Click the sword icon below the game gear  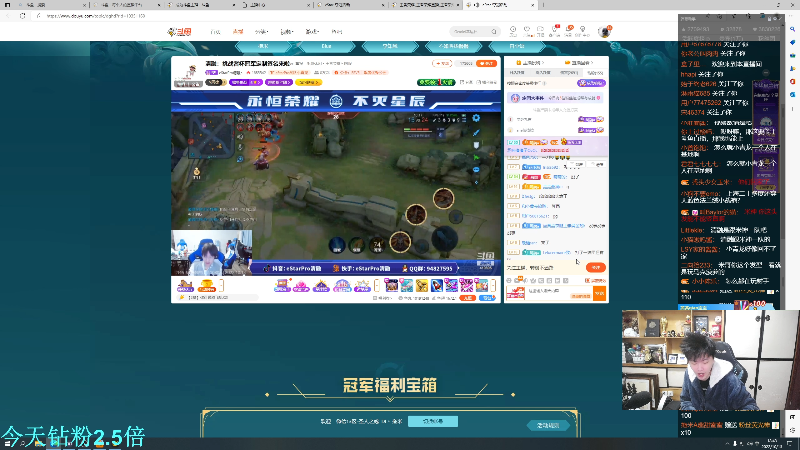(476, 133)
